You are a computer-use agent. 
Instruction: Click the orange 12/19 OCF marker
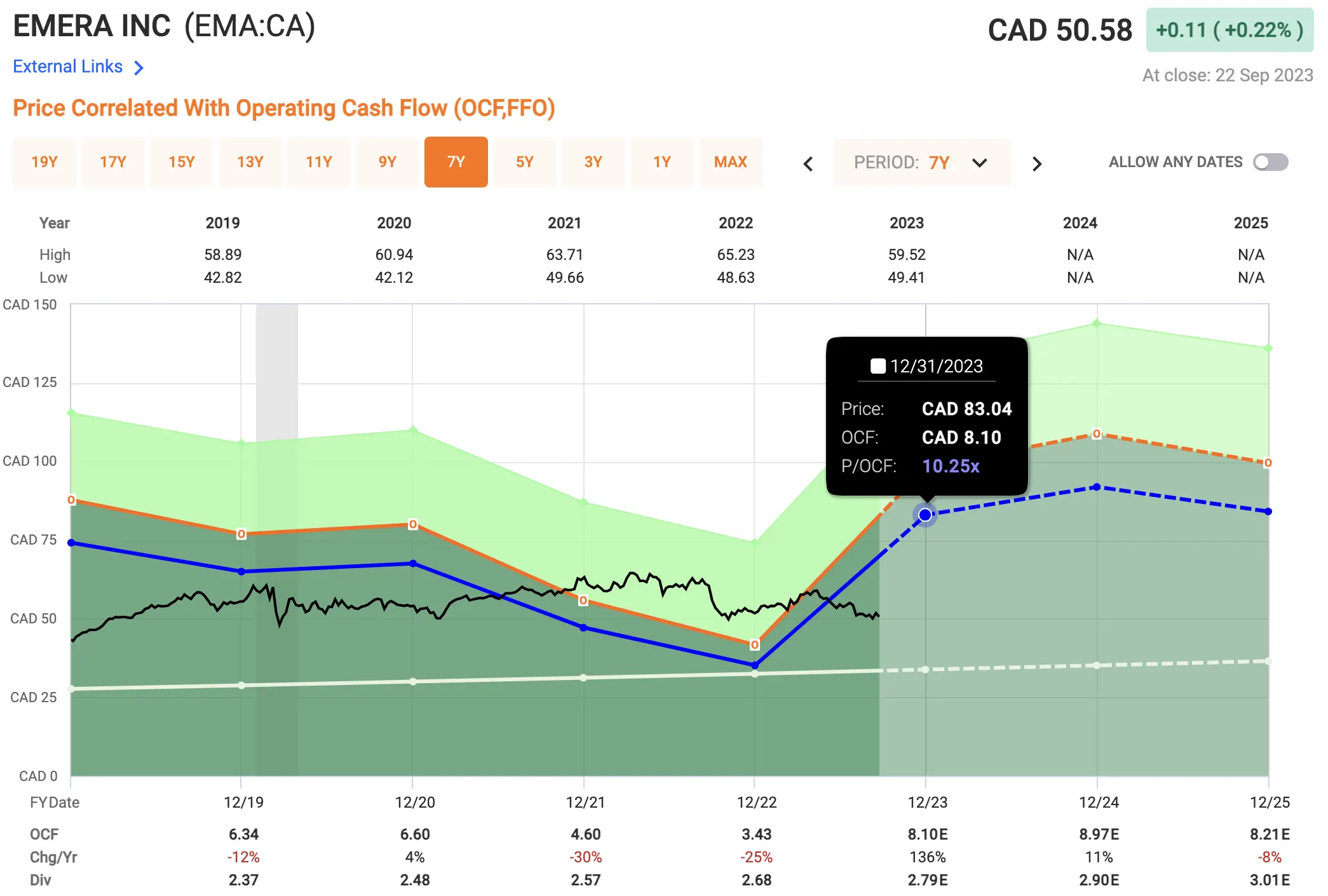point(241,534)
